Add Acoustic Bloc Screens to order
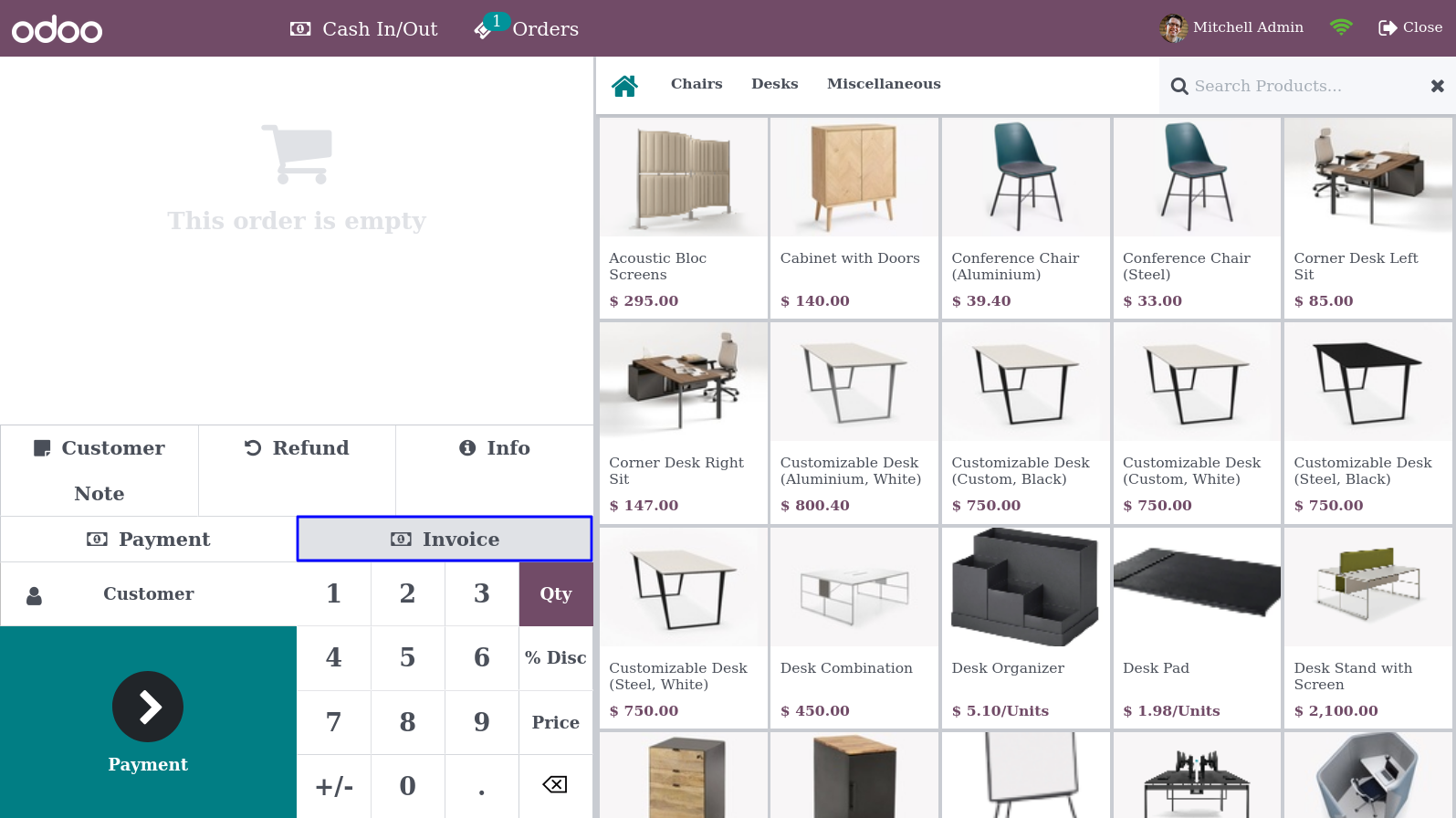The height and width of the screenshot is (818, 1456). coord(684,218)
